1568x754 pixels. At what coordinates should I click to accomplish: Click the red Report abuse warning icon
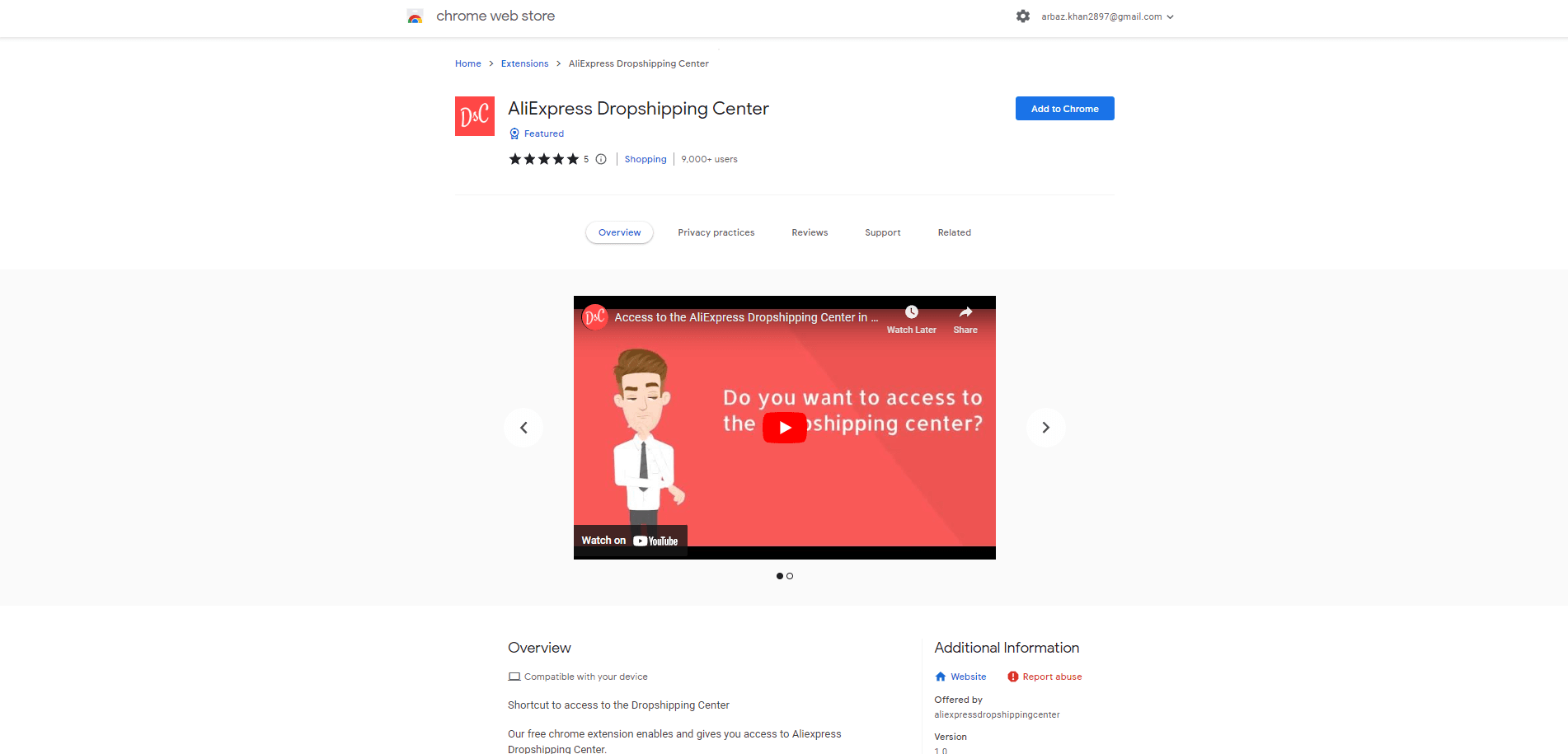(x=1013, y=677)
